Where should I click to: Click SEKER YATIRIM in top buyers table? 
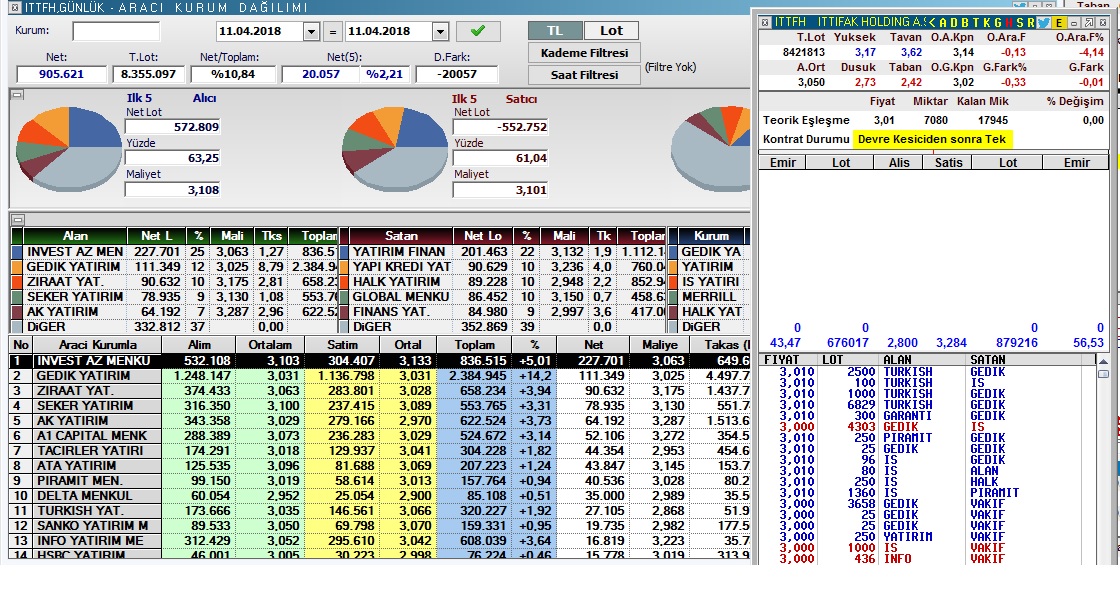pyautogui.click(x=175, y=296)
